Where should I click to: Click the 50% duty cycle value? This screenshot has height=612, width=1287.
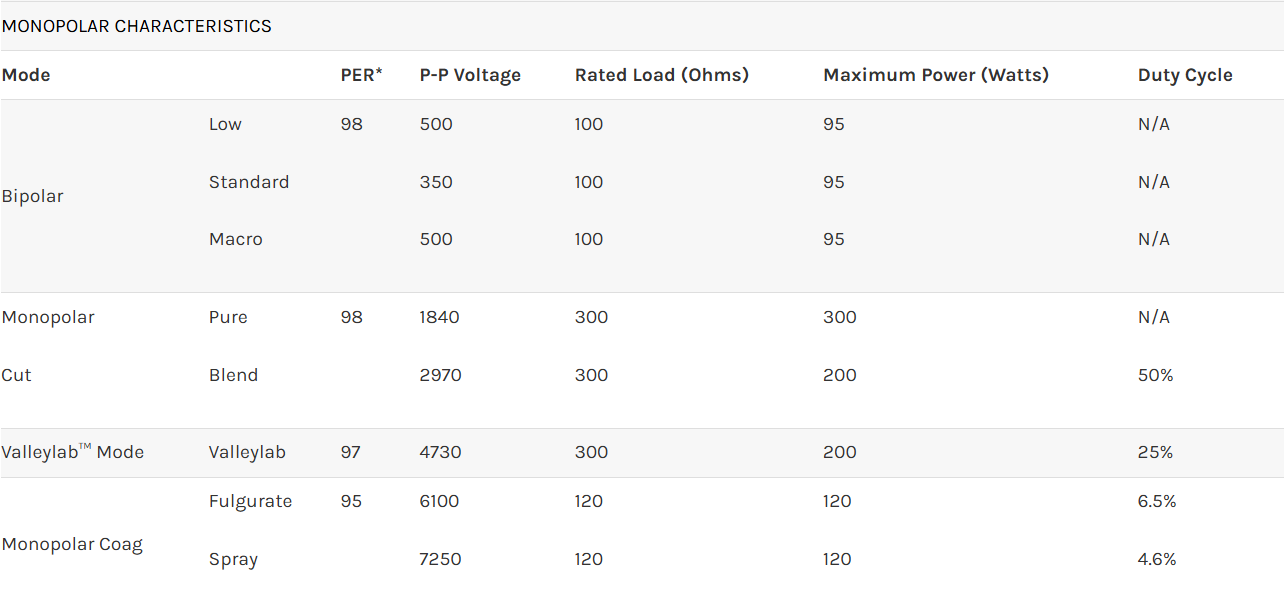pos(1155,375)
